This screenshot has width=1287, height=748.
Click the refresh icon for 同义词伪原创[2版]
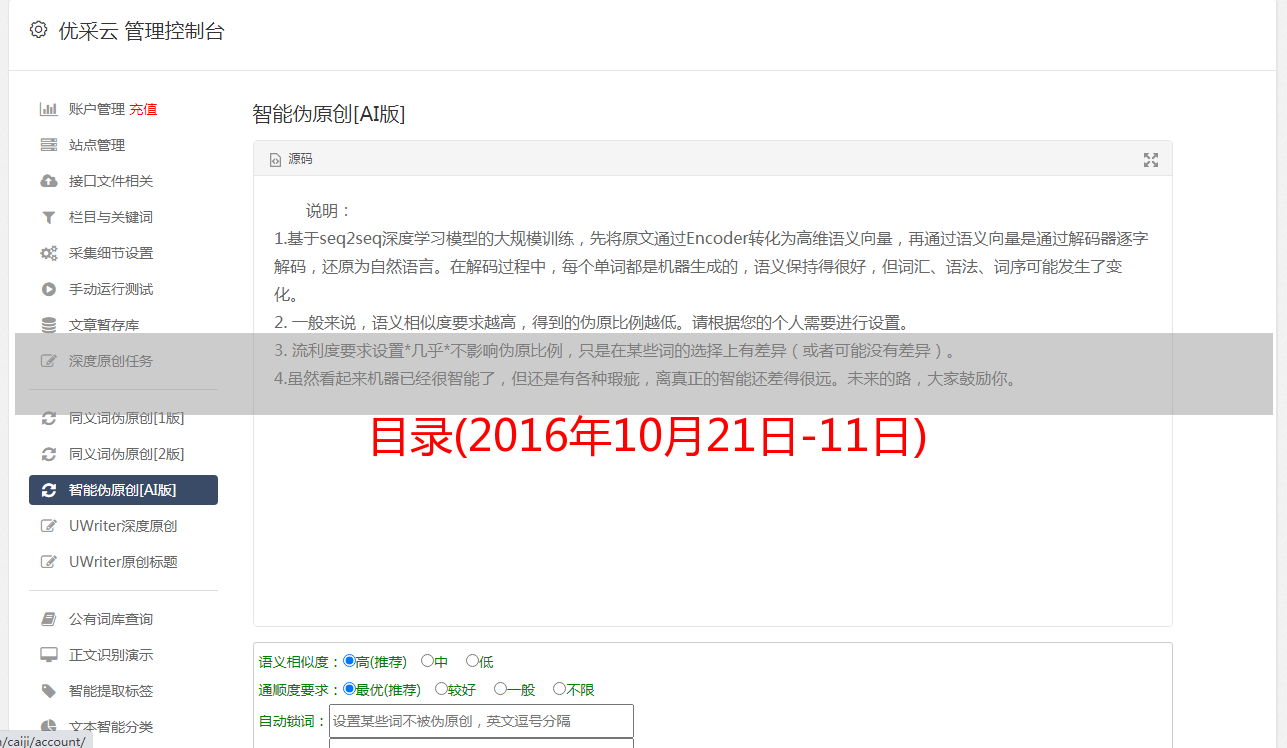[x=48, y=454]
